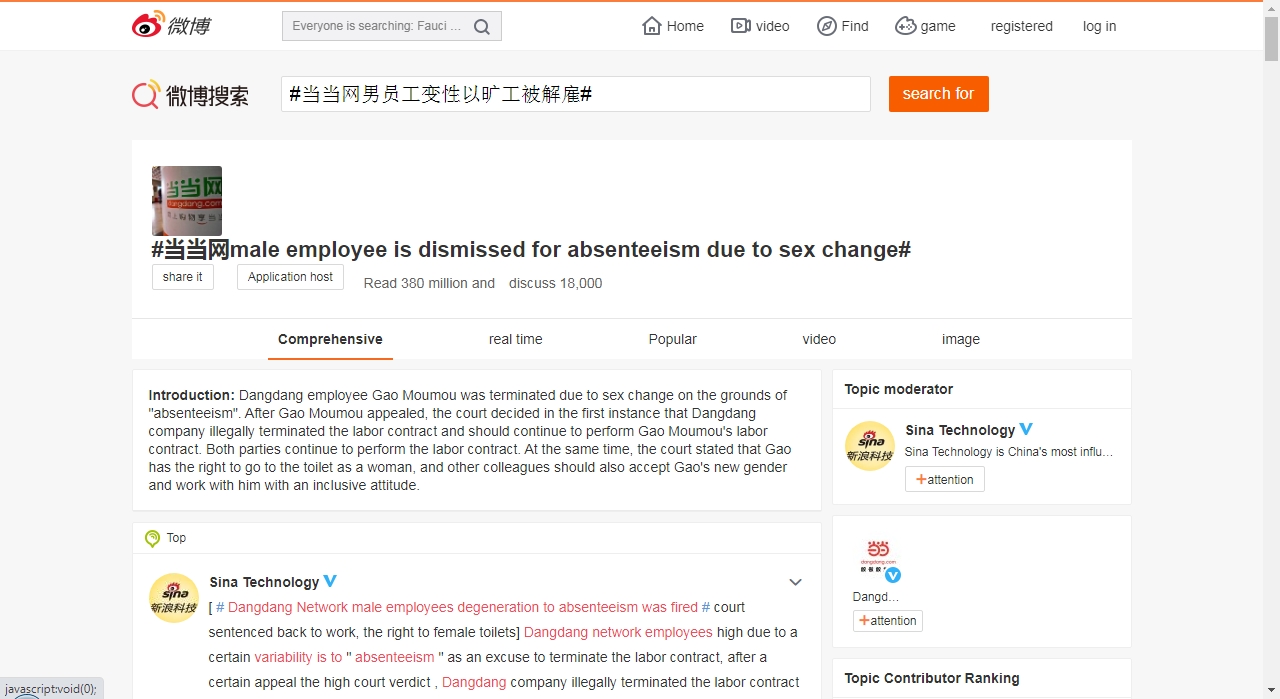This screenshot has height=699, width=1280.
Task: Click the Dangdang topic cover image
Action: [x=187, y=201]
